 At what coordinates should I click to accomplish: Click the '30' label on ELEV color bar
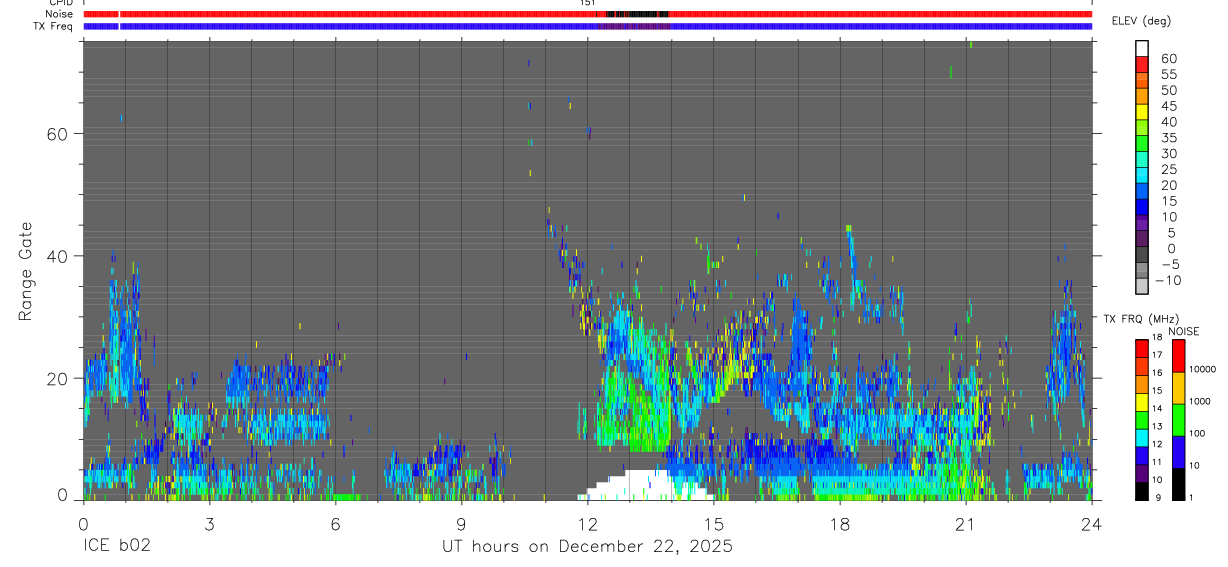coord(1168,154)
